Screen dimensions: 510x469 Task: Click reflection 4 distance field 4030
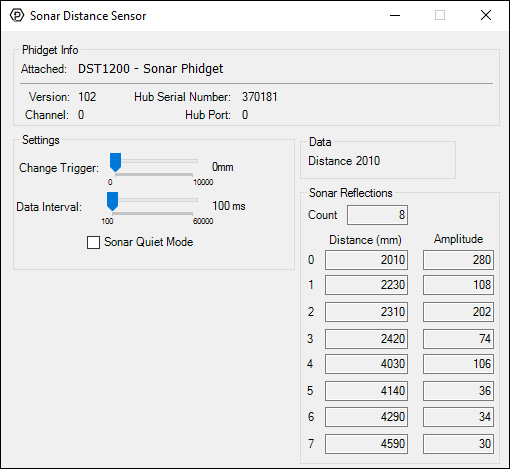(366, 364)
